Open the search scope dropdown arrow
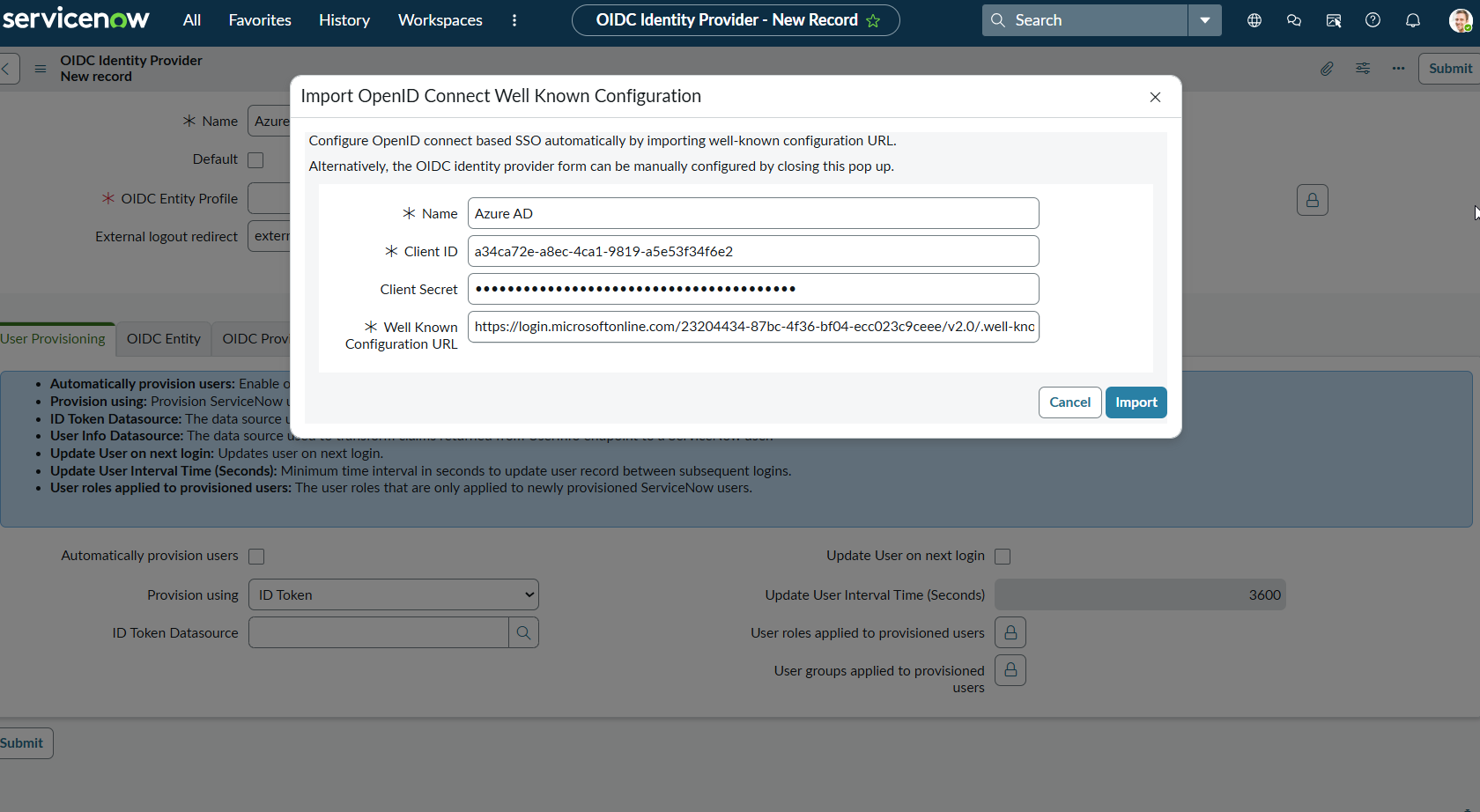 pyautogui.click(x=1204, y=20)
